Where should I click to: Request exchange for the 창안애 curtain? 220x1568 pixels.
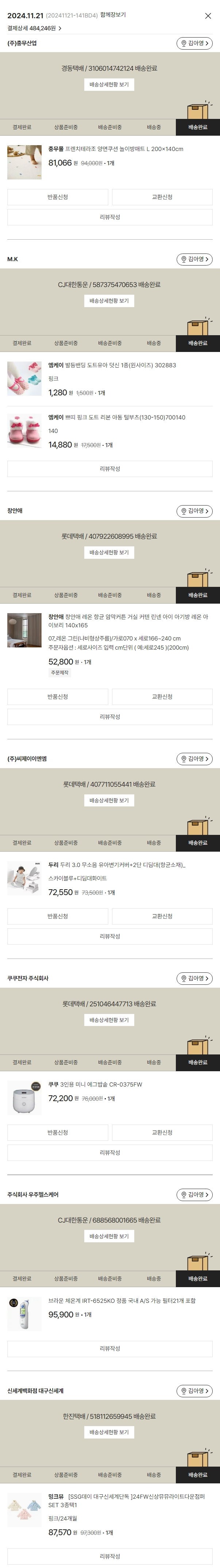pos(162,696)
